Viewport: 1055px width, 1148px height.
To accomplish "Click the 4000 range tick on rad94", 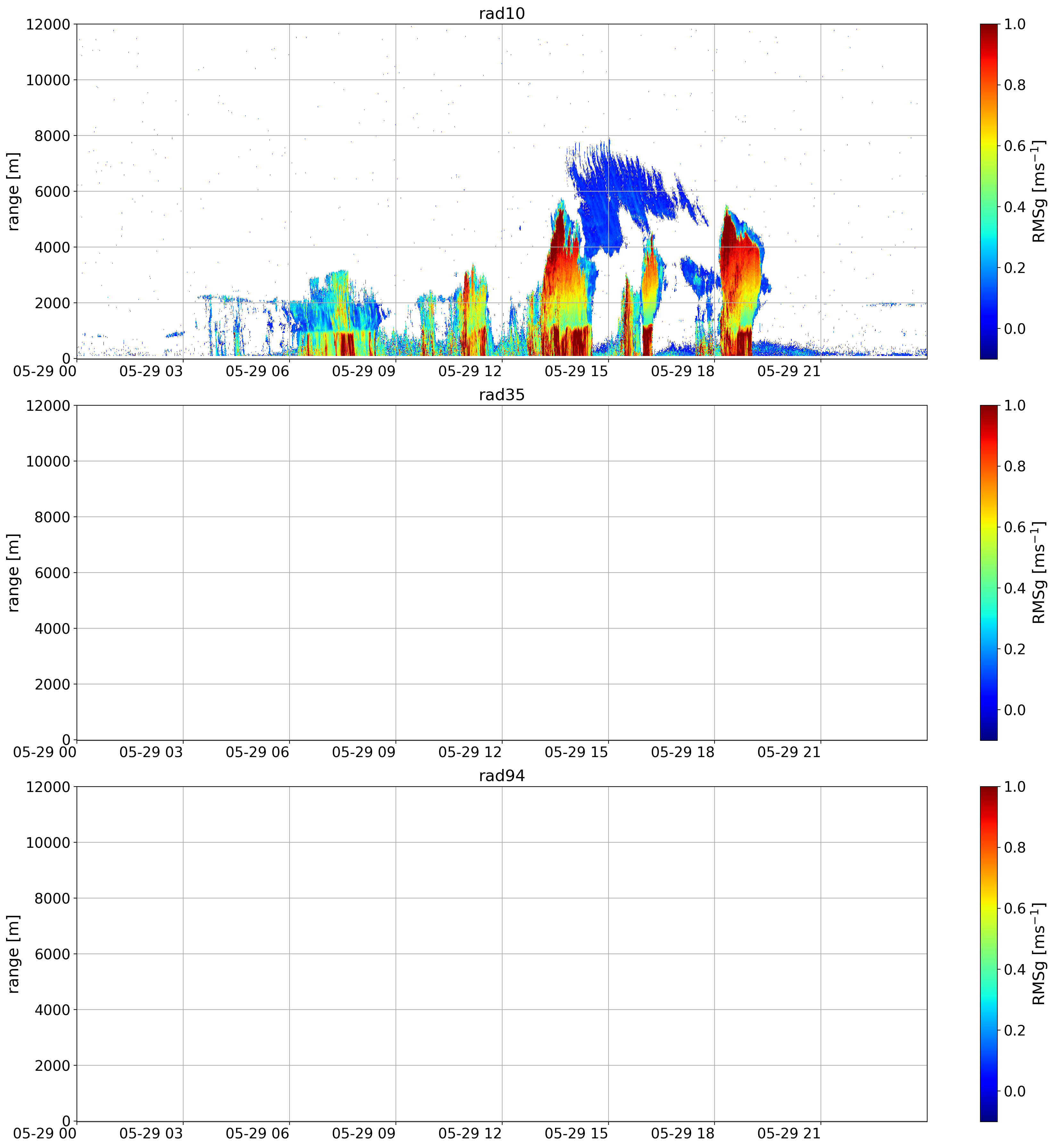I will pos(53,1010).
